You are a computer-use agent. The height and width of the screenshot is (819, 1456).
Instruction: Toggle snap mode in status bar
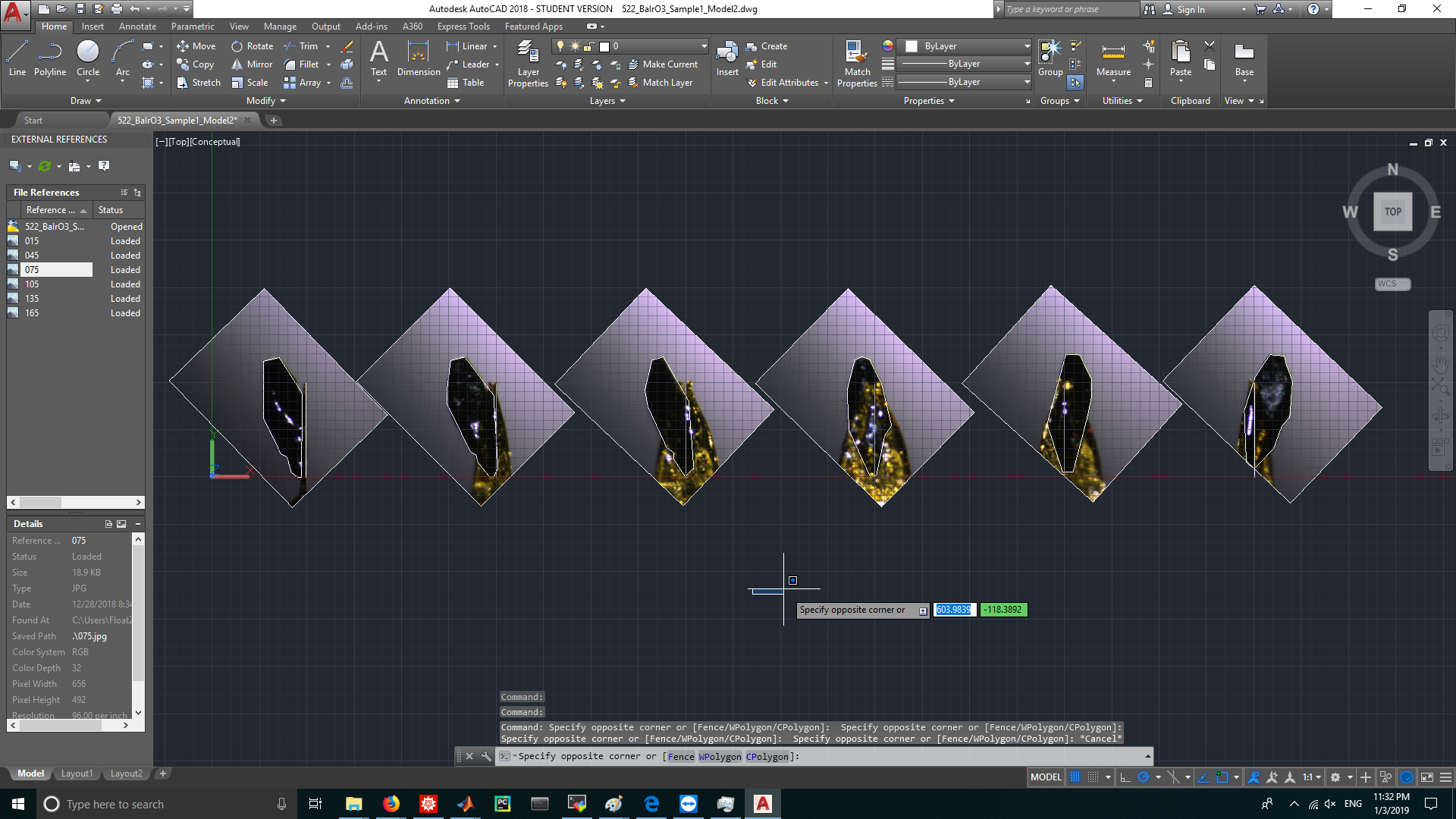1093,777
